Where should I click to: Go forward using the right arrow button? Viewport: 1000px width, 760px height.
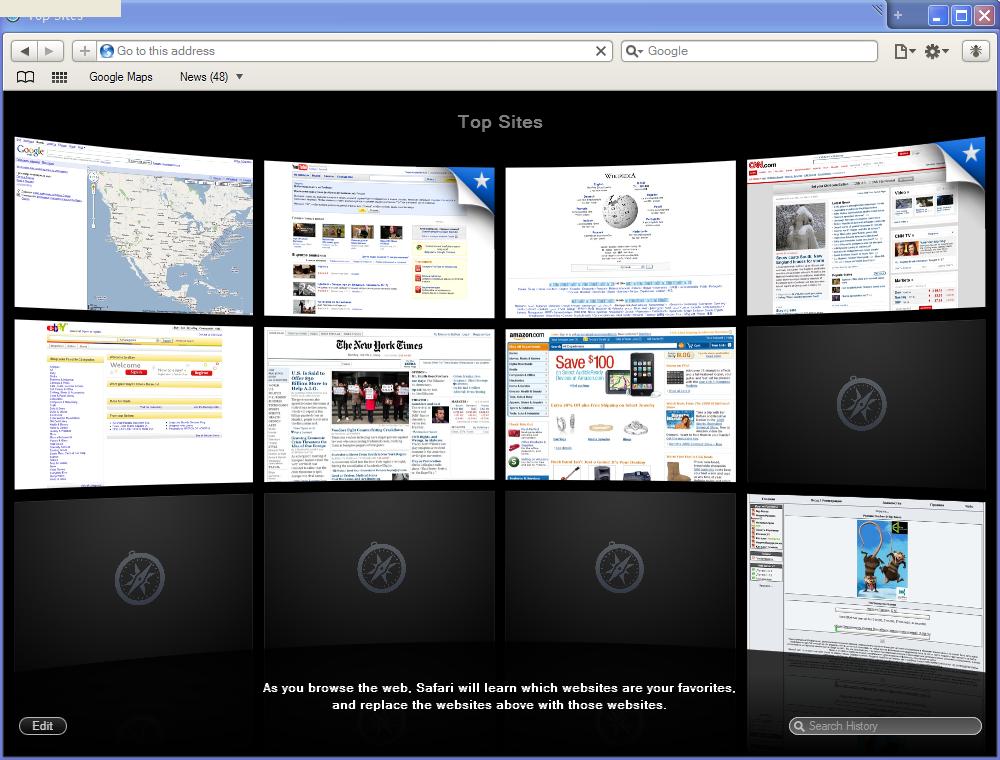click(50, 51)
